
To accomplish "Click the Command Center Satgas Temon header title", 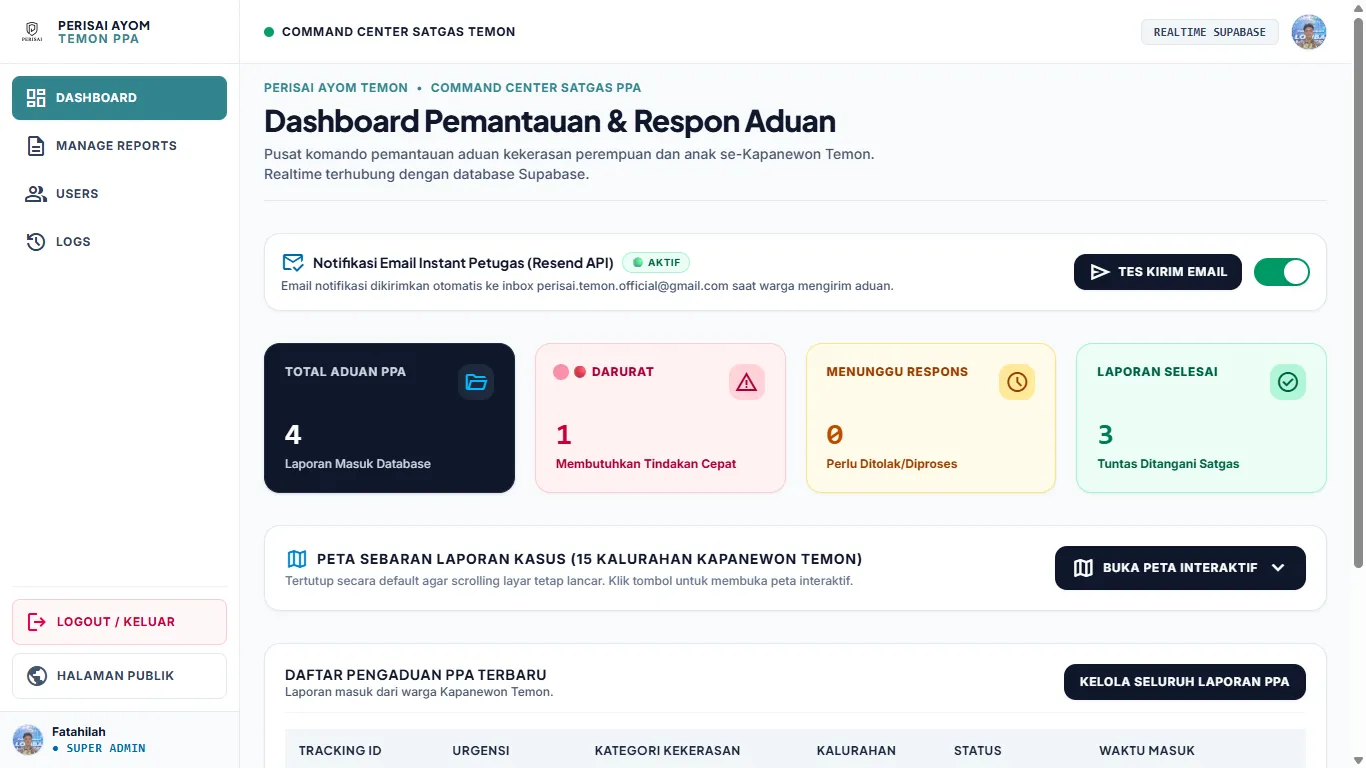I will [399, 32].
